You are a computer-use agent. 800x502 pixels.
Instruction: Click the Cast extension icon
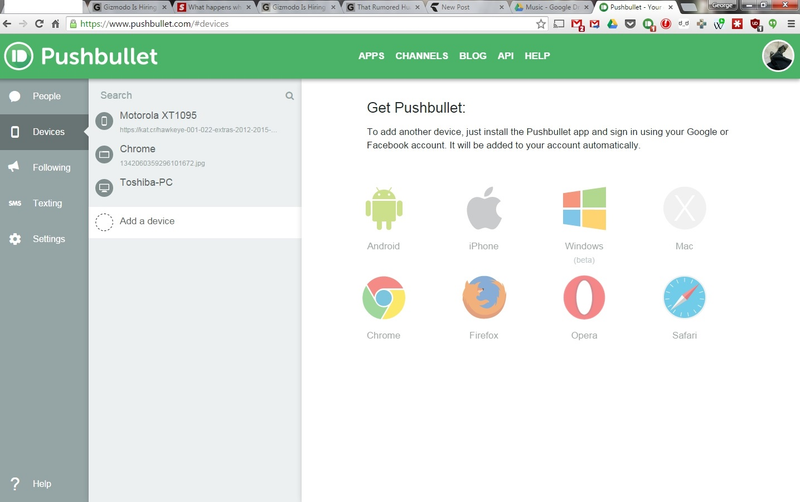pyautogui.click(x=559, y=23)
